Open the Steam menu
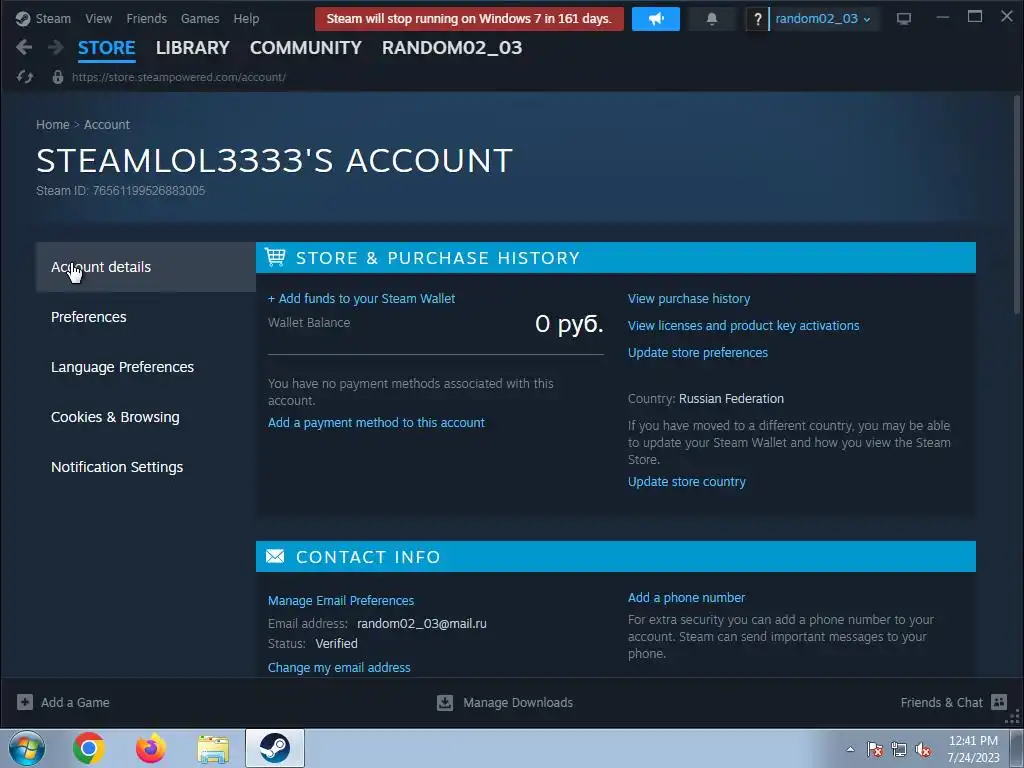 pos(53,18)
